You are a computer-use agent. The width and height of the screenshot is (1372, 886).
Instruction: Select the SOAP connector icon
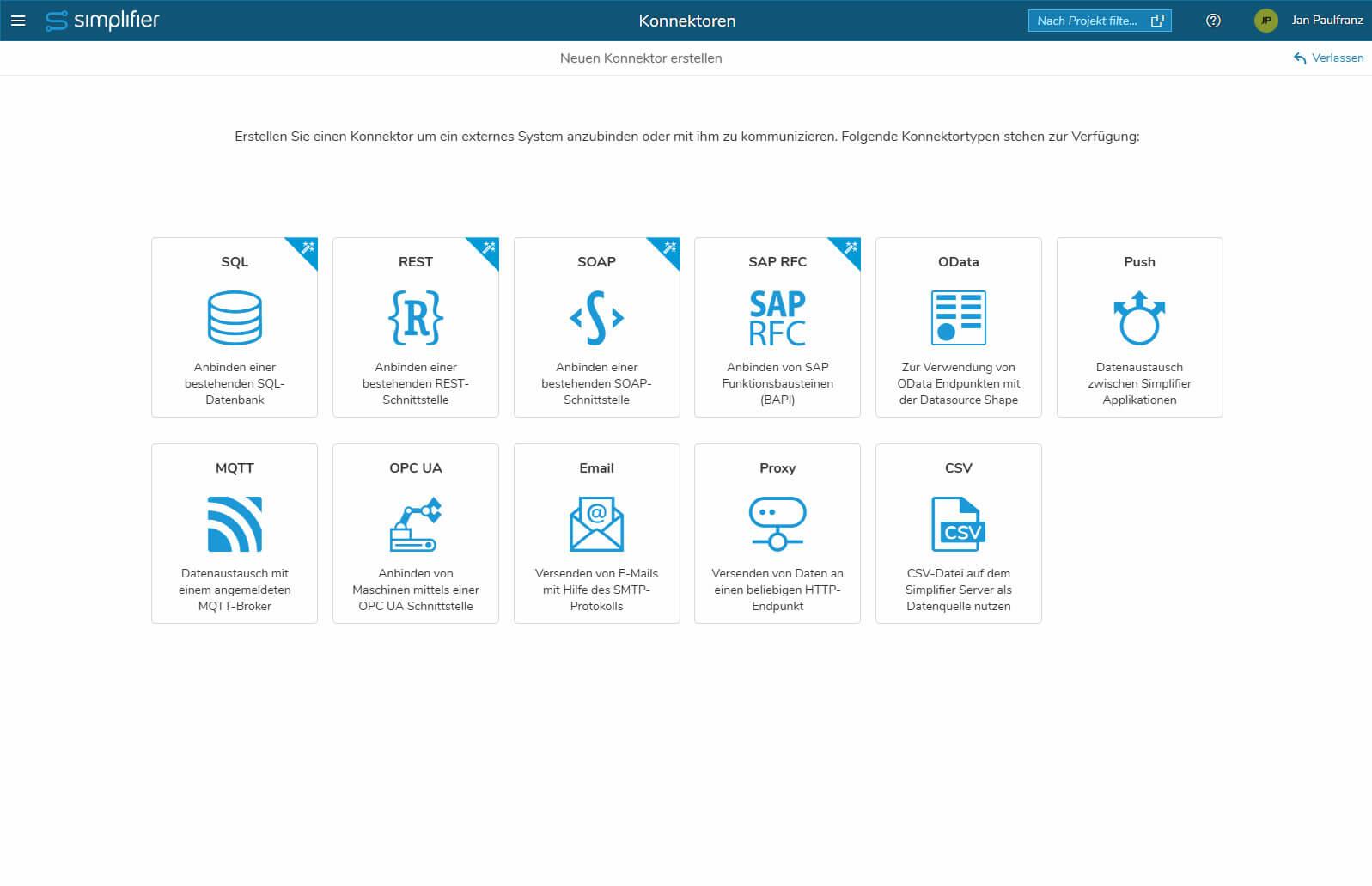596,317
